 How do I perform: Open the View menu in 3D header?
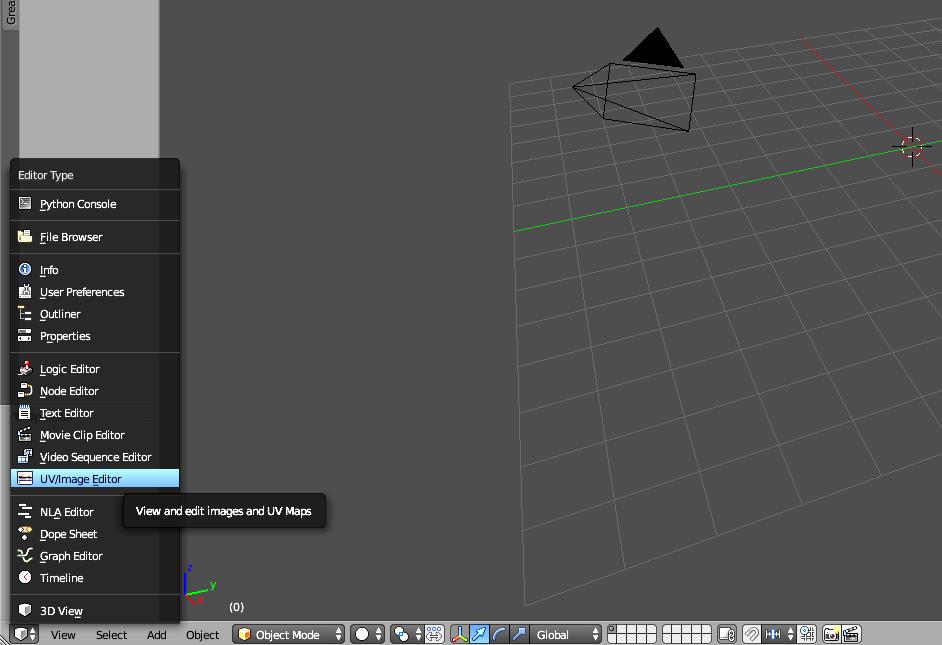63,635
